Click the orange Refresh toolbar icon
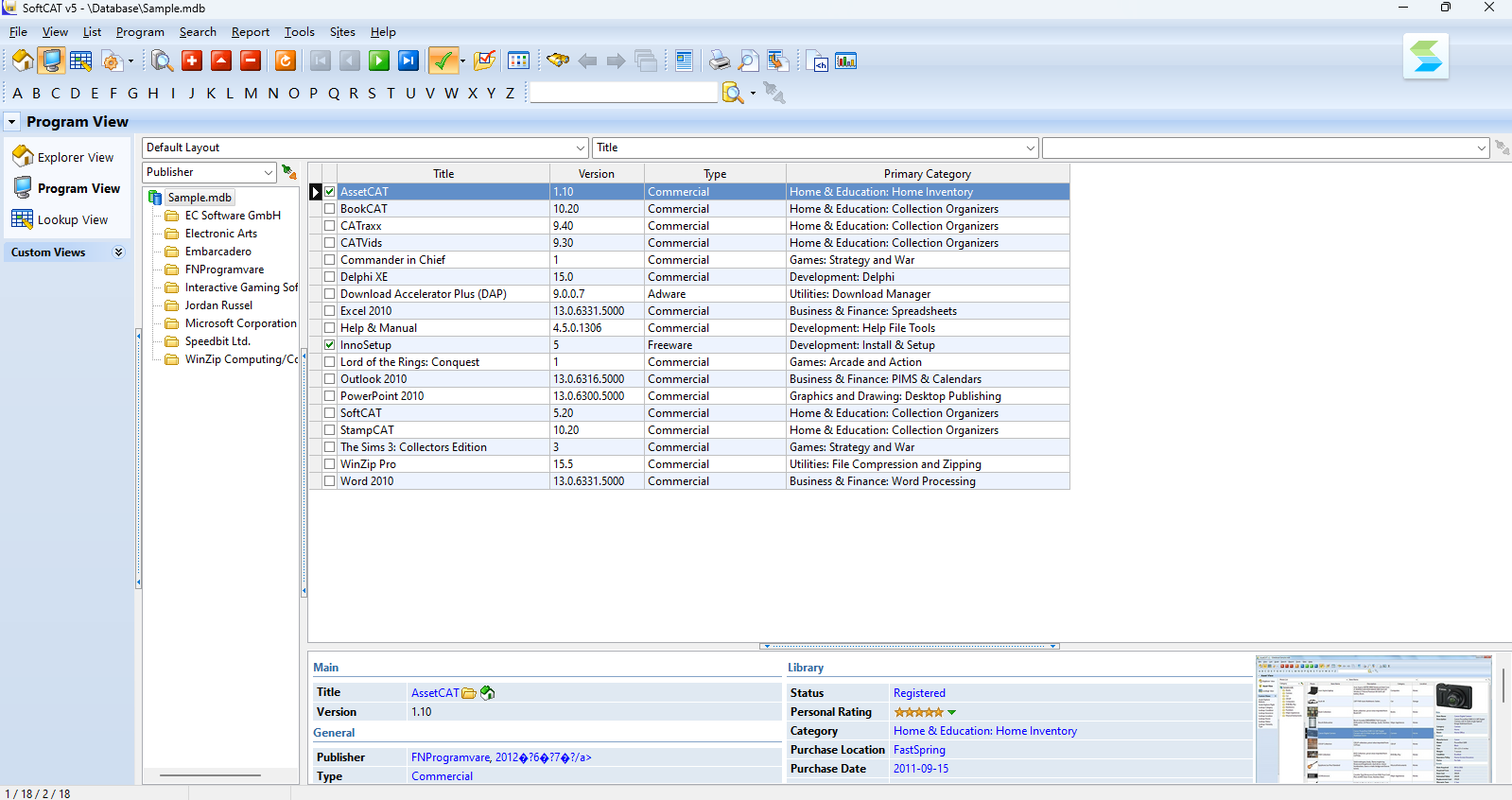Viewport: 1512px width, 800px height. pos(286,61)
